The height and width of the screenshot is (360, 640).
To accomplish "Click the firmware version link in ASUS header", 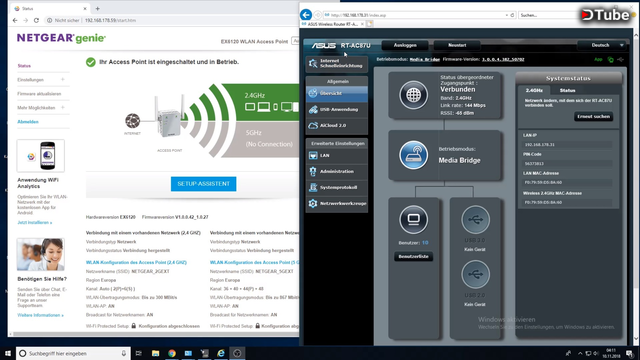I will [503, 60].
